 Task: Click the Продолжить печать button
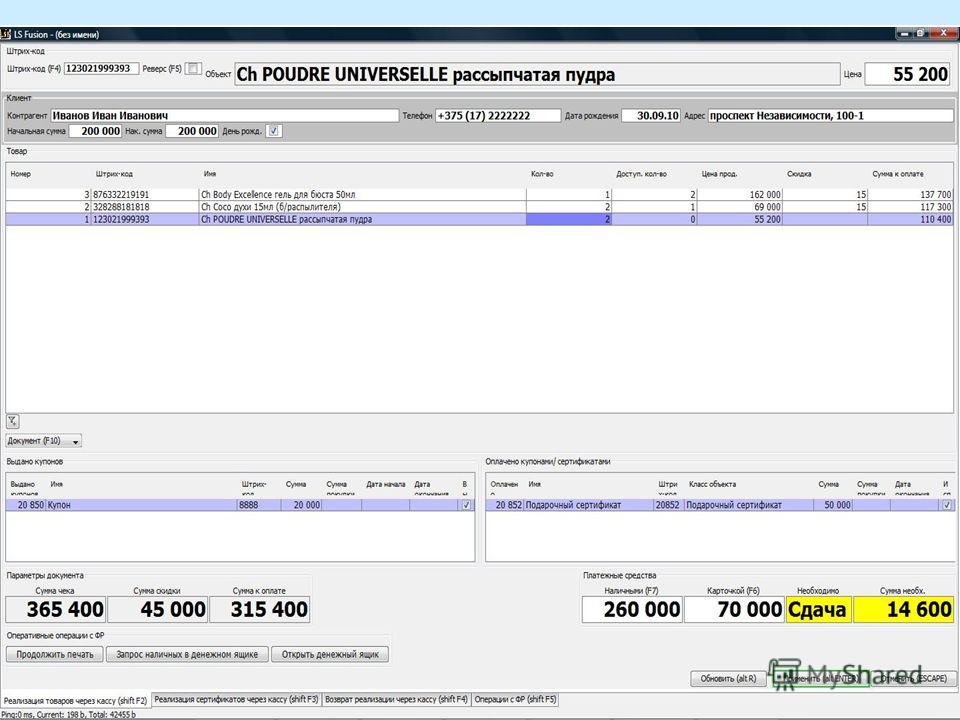(x=55, y=654)
